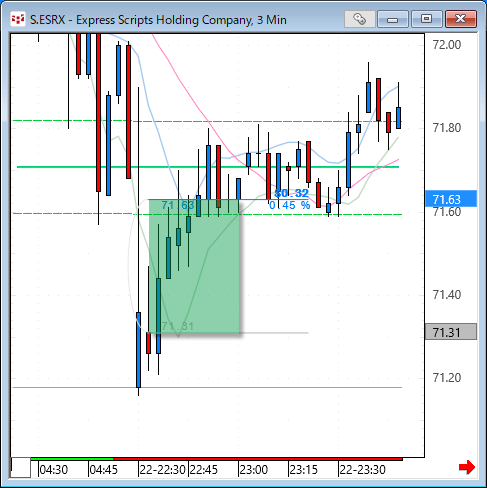This screenshot has height=488, width=487.
Task: Click the 23:15 time axis label
Action: tap(304, 470)
